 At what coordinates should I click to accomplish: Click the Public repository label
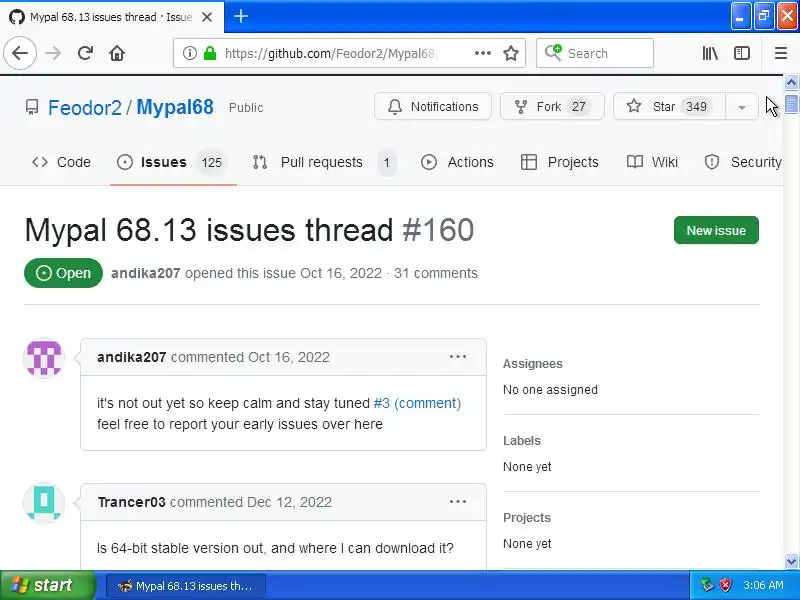(246, 108)
